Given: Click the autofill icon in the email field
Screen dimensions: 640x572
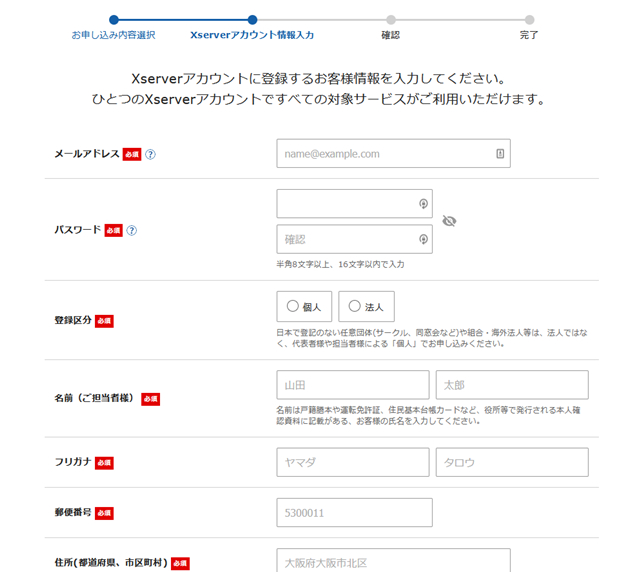Looking at the screenshot, I should 500,154.
